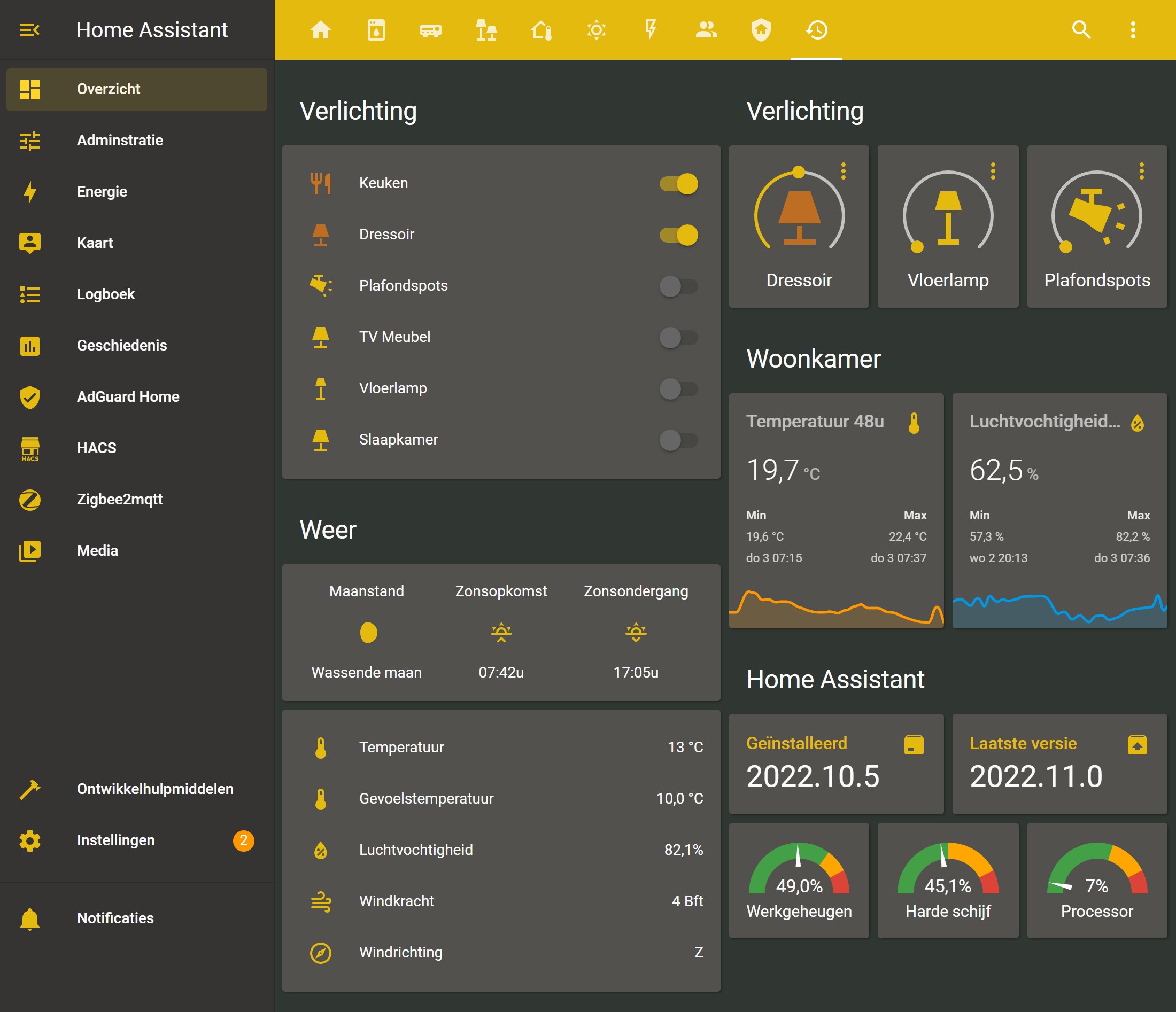Image resolution: width=1176 pixels, height=1012 pixels.
Task: Click the Vloerlamp brightness slider handle
Action: point(917,247)
